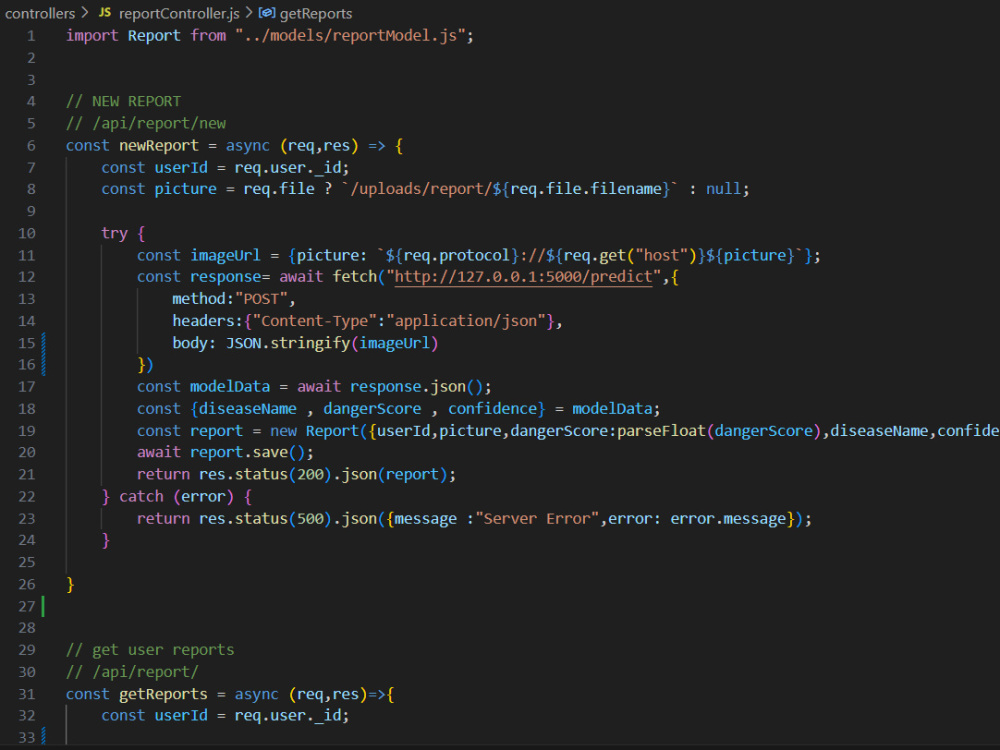The height and width of the screenshot is (750, 1000).
Task: Select the getReports symbol breadcrumb
Action: tap(316, 13)
